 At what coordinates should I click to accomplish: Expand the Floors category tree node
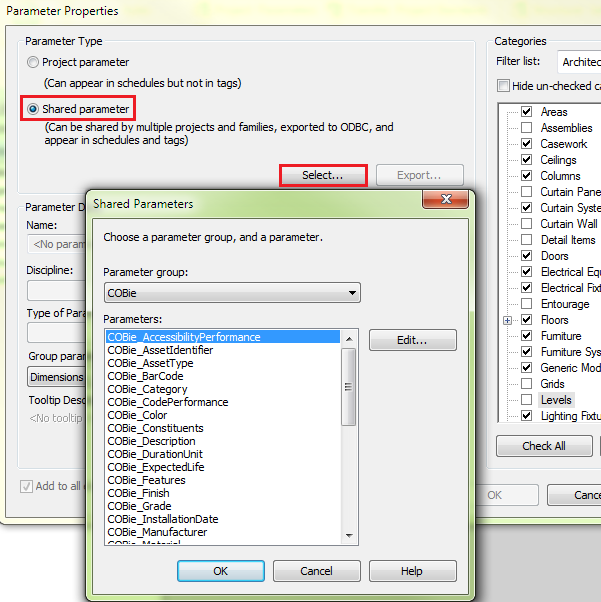click(507, 320)
